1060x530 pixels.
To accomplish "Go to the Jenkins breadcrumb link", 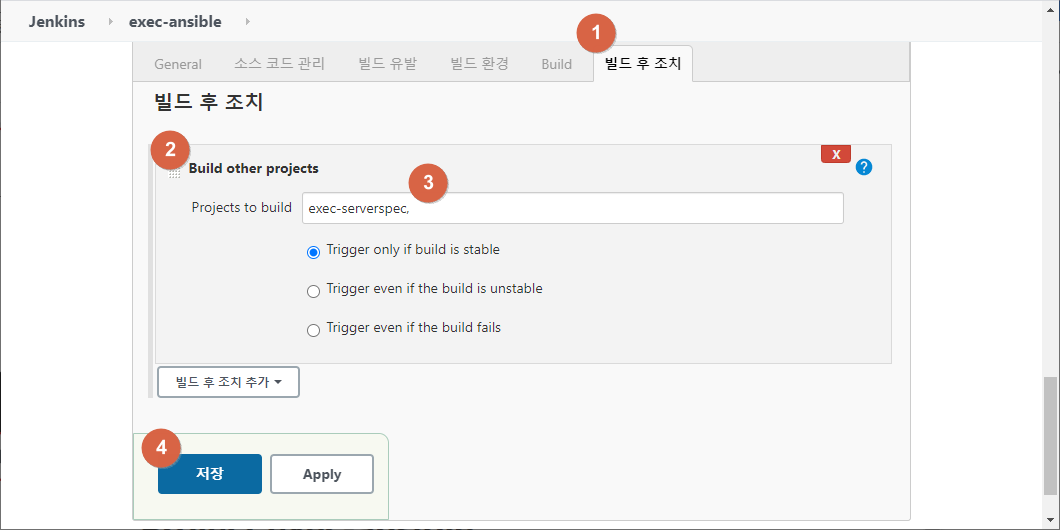I will point(57,22).
